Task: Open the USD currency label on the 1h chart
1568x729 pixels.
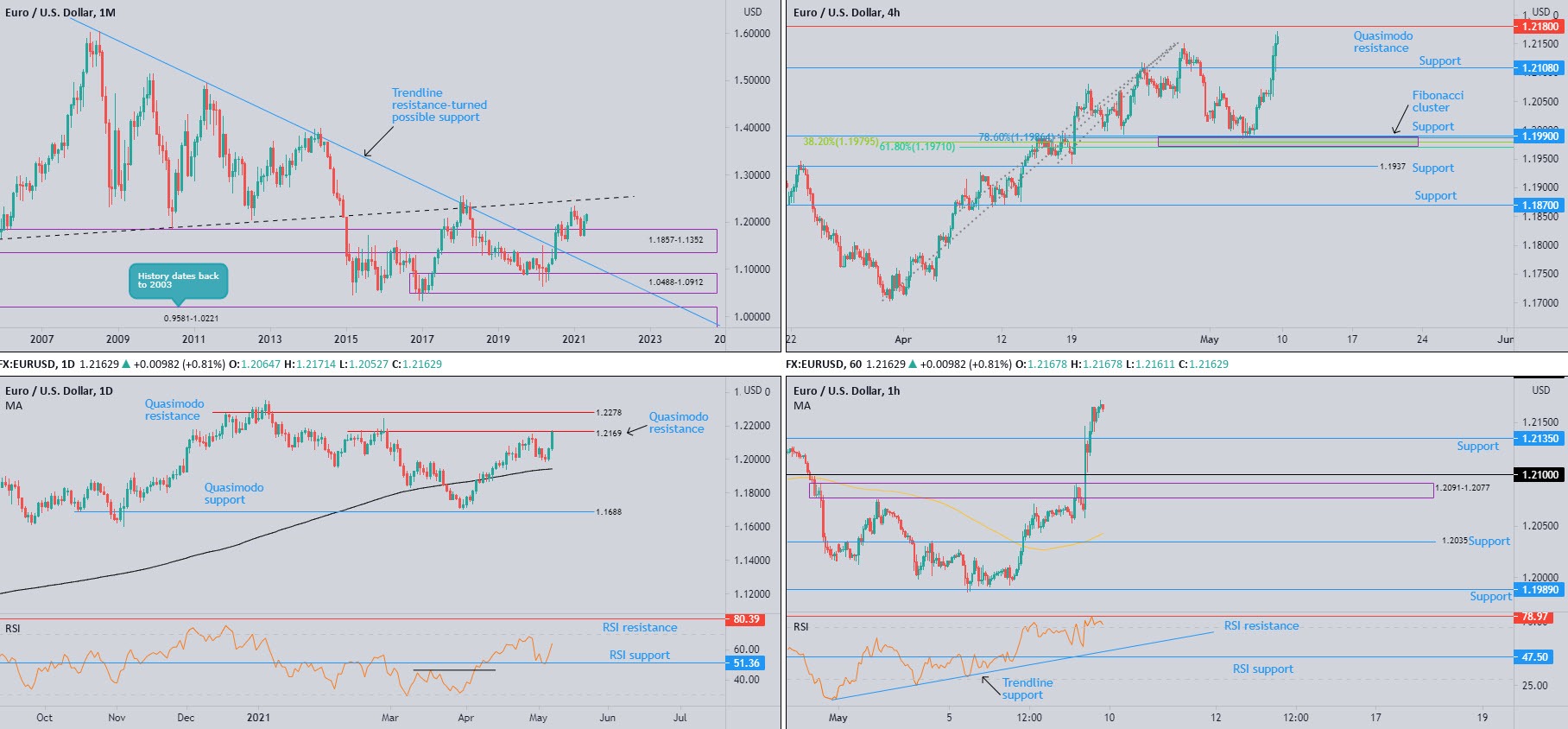Action: (x=1540, y=390)
